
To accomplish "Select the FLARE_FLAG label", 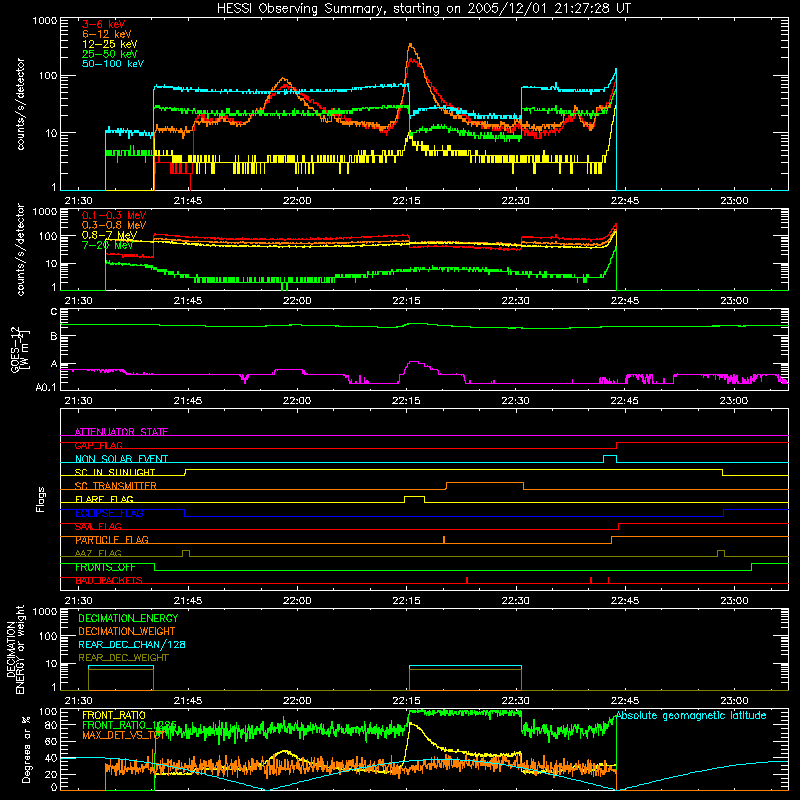I will [104, 499].
